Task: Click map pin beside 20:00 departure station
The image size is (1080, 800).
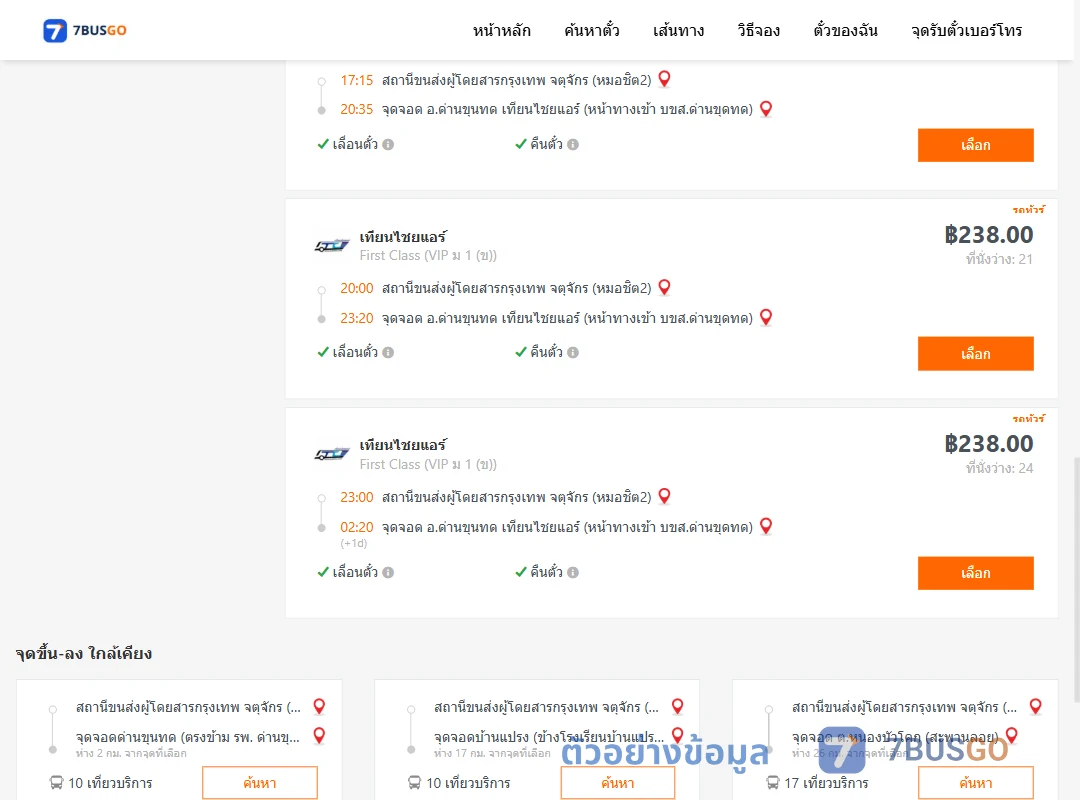Action: point(665,287)
